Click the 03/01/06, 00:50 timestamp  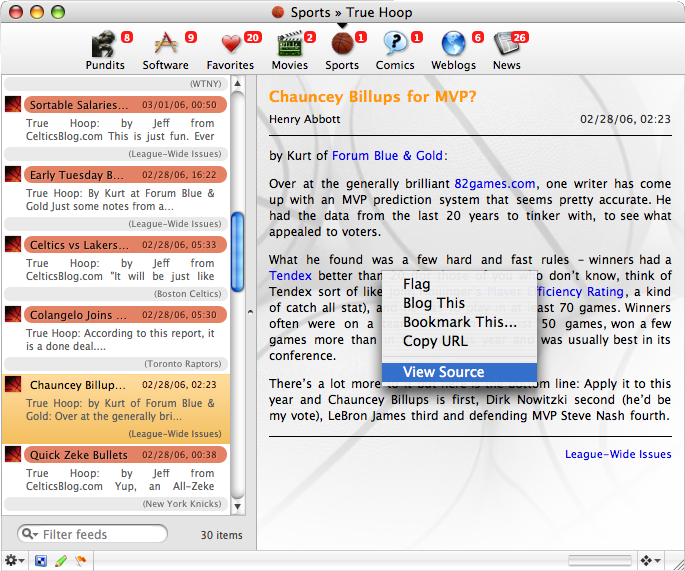[179, 105]
